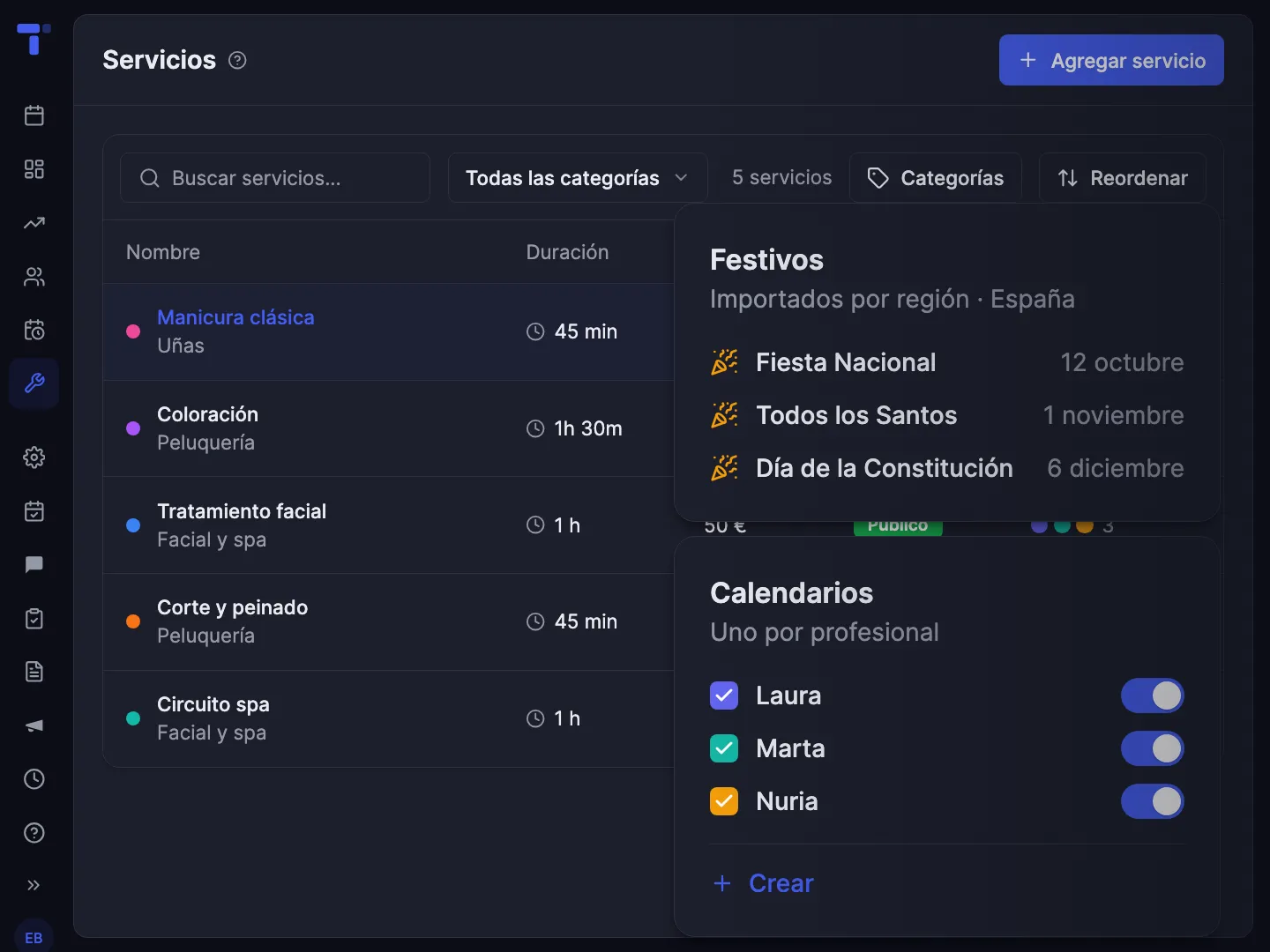Open the megaphone marketing icon
This screenshot has height=952, width=1270.
point(34,725)
